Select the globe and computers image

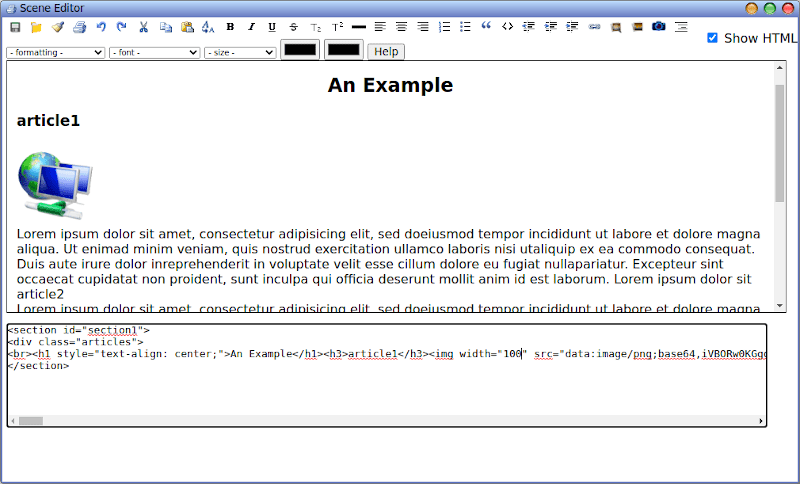pyautogui.click(x=55, y=185)
